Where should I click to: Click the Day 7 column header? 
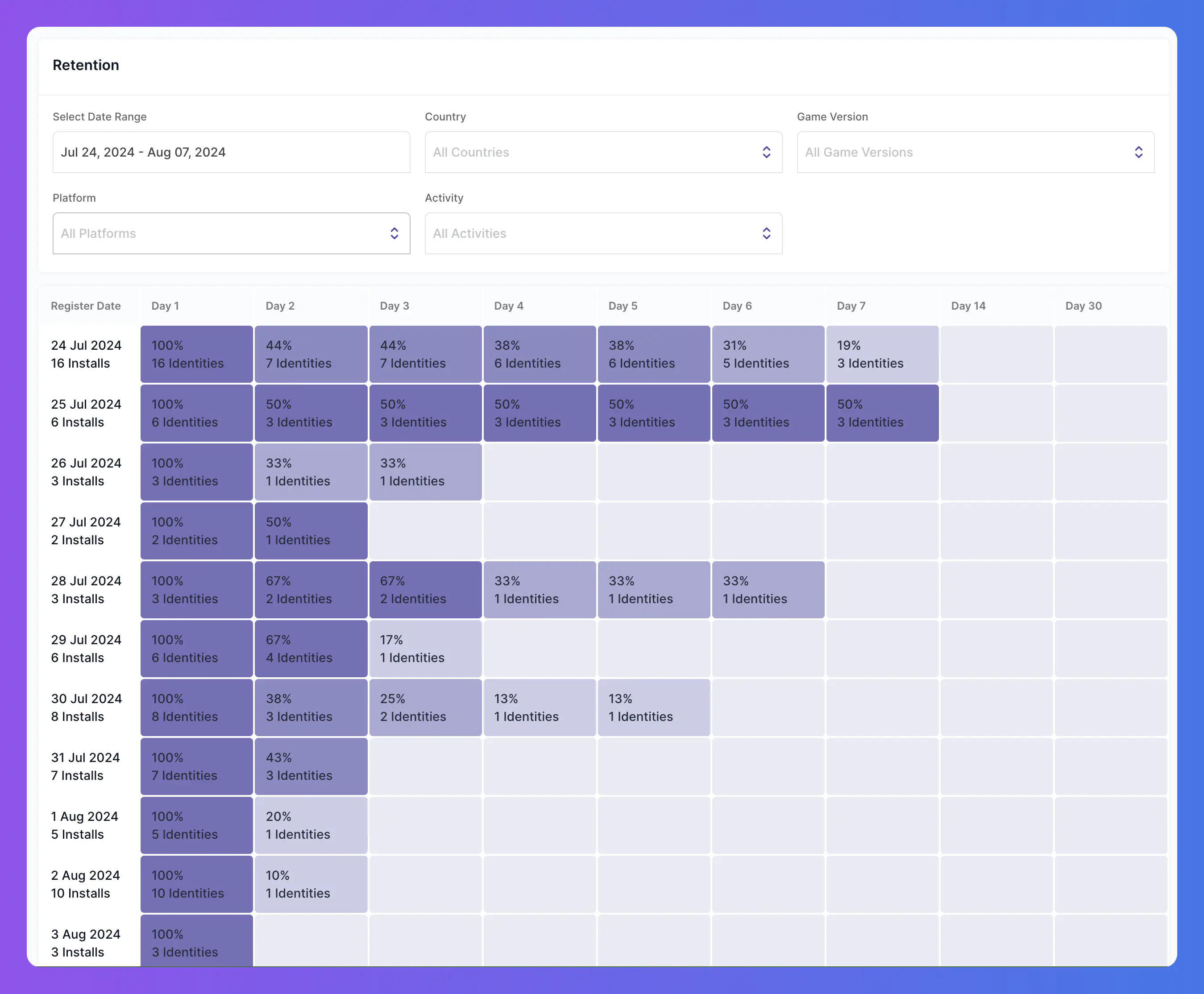(851, 306)
